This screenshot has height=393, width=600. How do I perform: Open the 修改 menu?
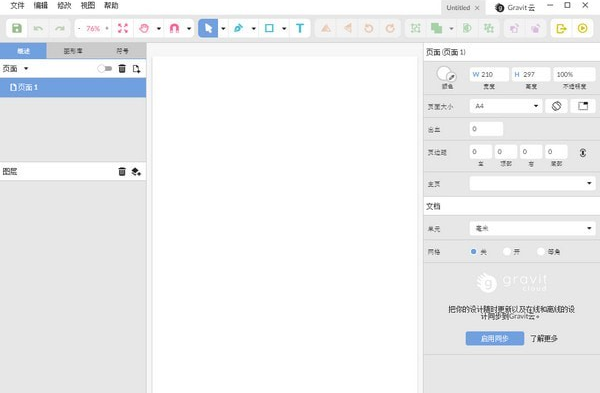point(64,6)
